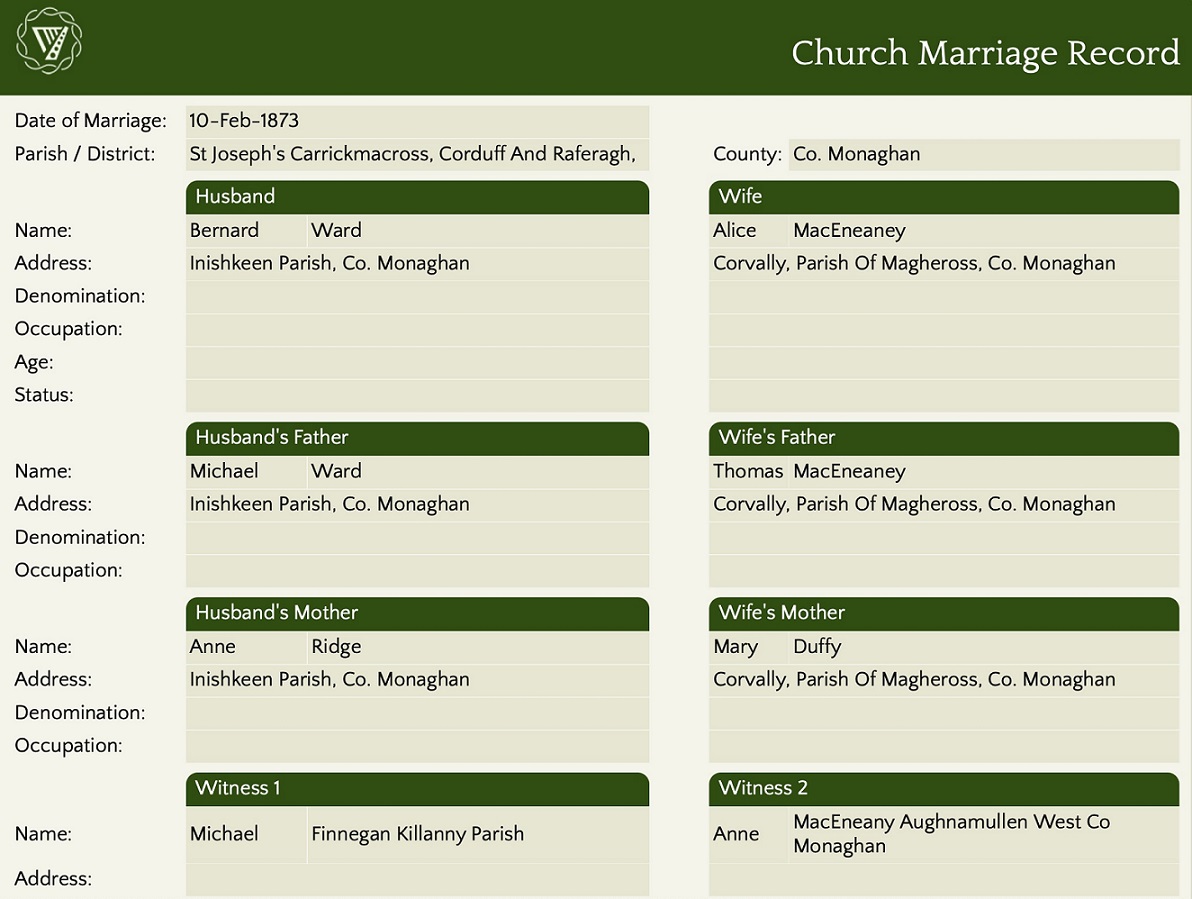Viewport: 1192px width, 899px height.
Task: Select the Date of Marriage field 10-Feb-1873
Action: tap(417, 121)
